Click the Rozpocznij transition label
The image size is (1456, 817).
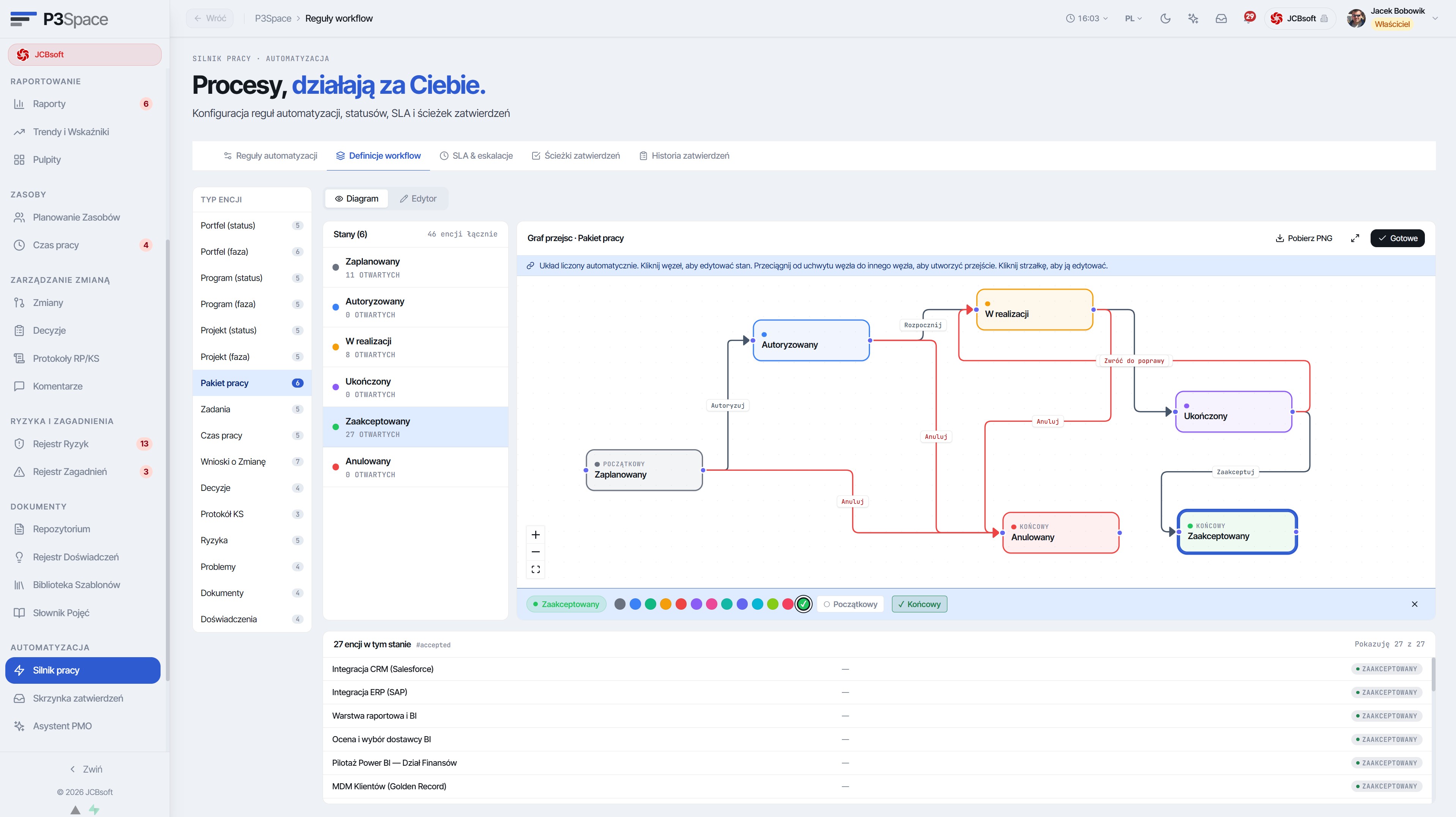[922, 325]
